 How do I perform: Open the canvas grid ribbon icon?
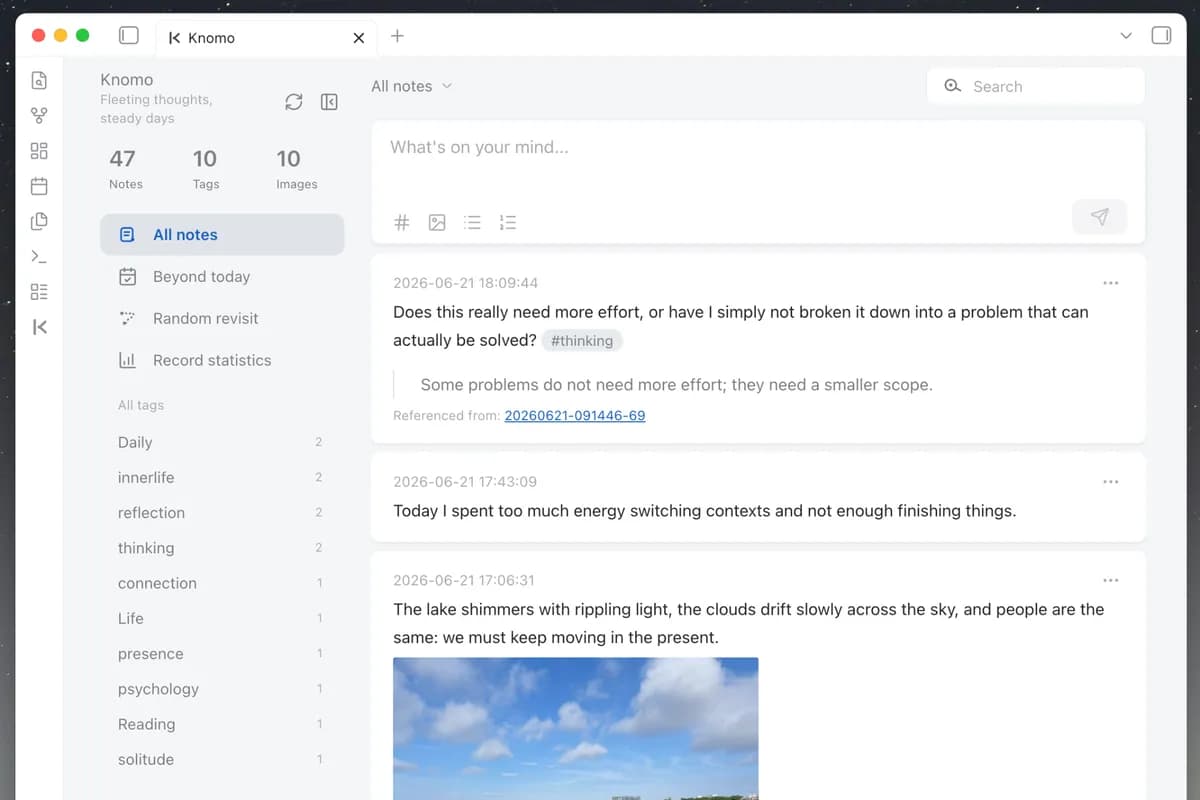click(39, 151)
